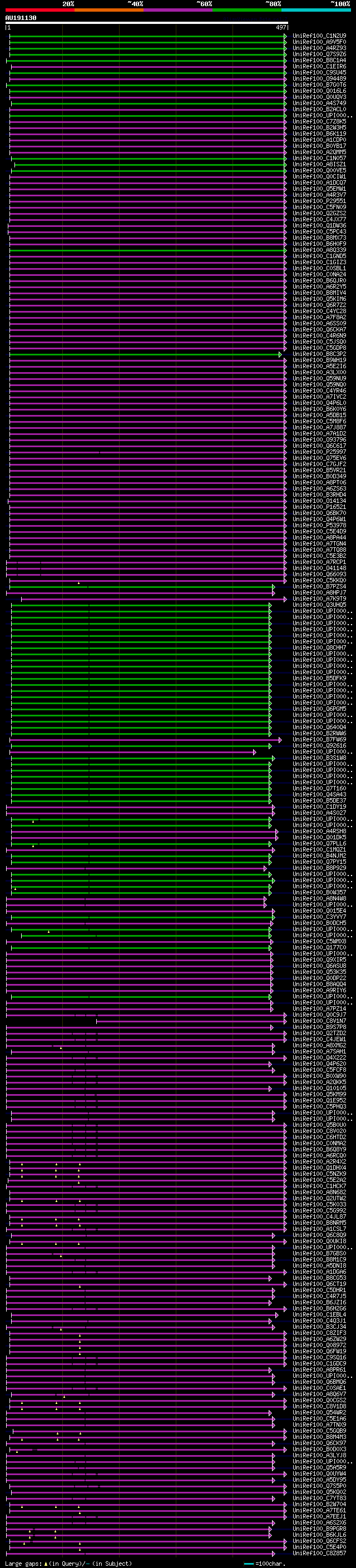
Task: Select UniRef100_A8Q339 hit name
Action: [x=319, y=250]
